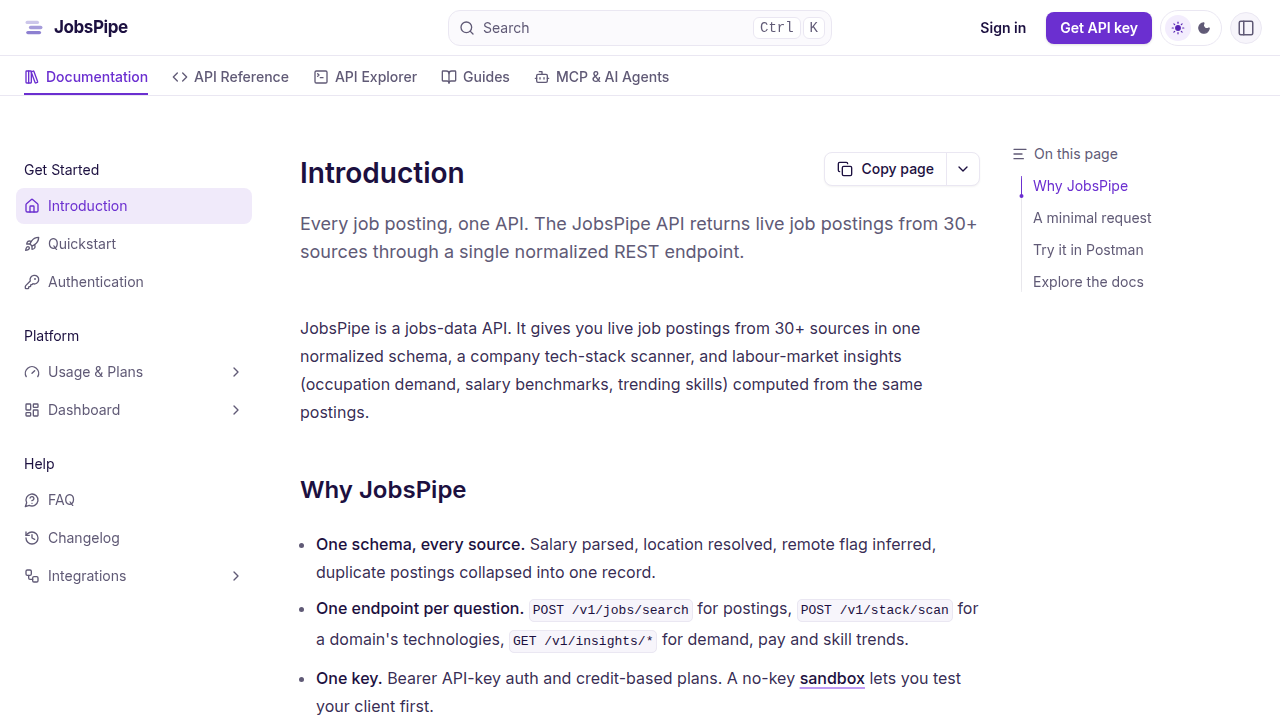Expand the Dashboard section chevron
1280x720 pixels.
236,410
